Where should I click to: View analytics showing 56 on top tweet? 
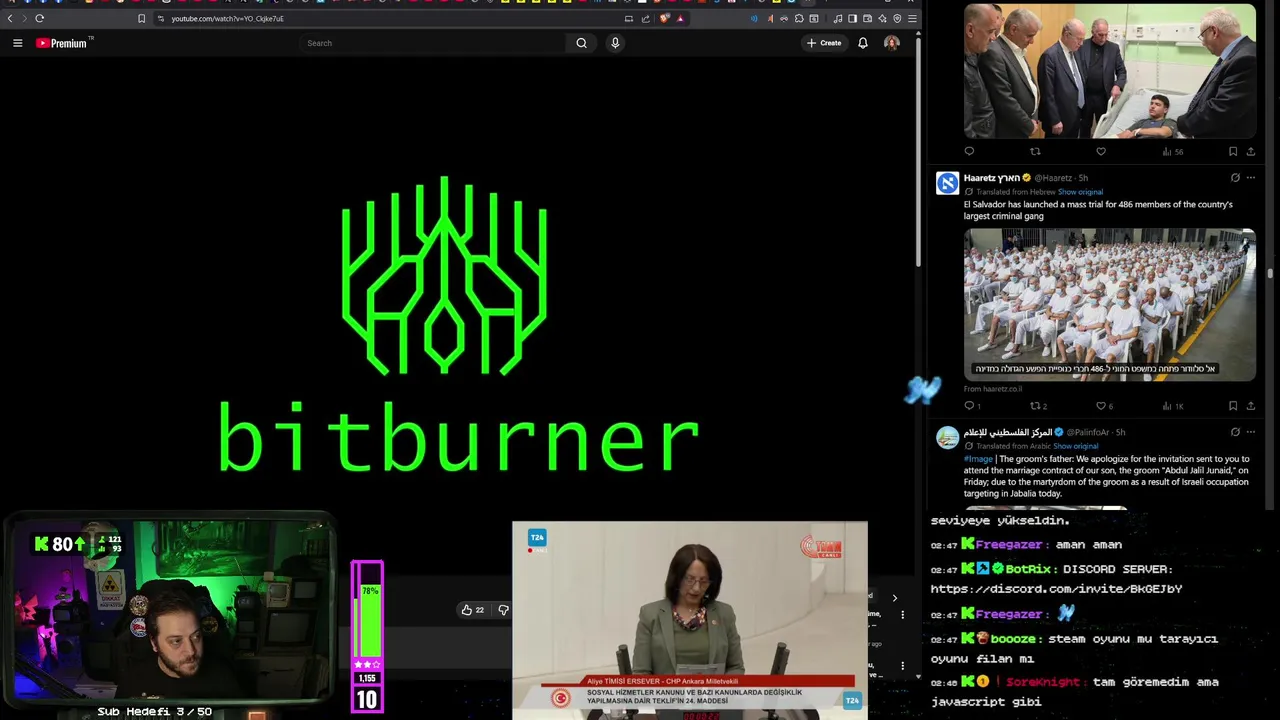[x=1172, y=152]
